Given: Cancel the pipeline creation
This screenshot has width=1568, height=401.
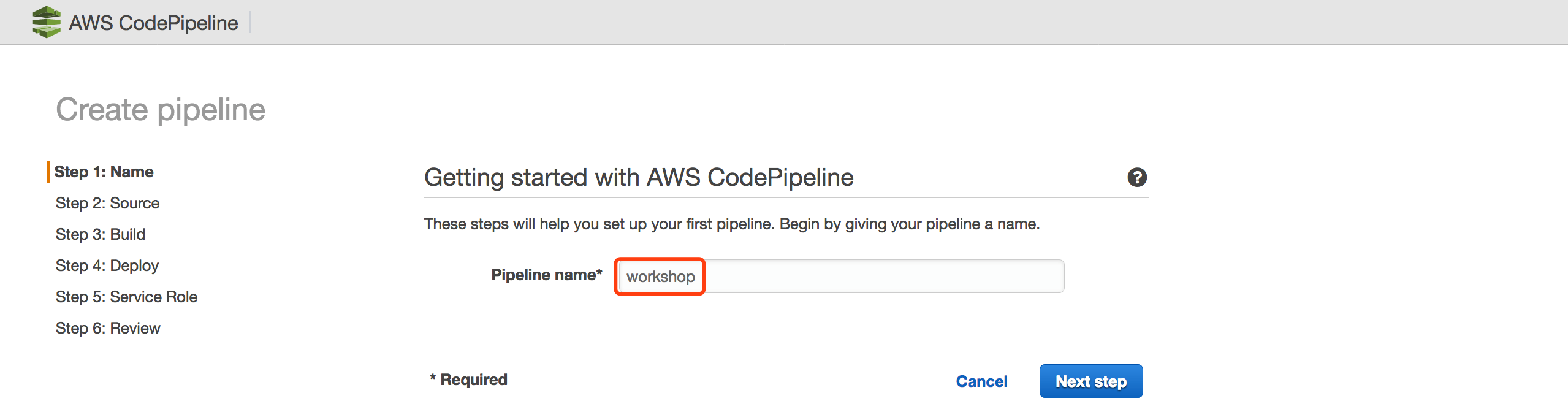Looking at the screenshot, I should click(981, 381).
